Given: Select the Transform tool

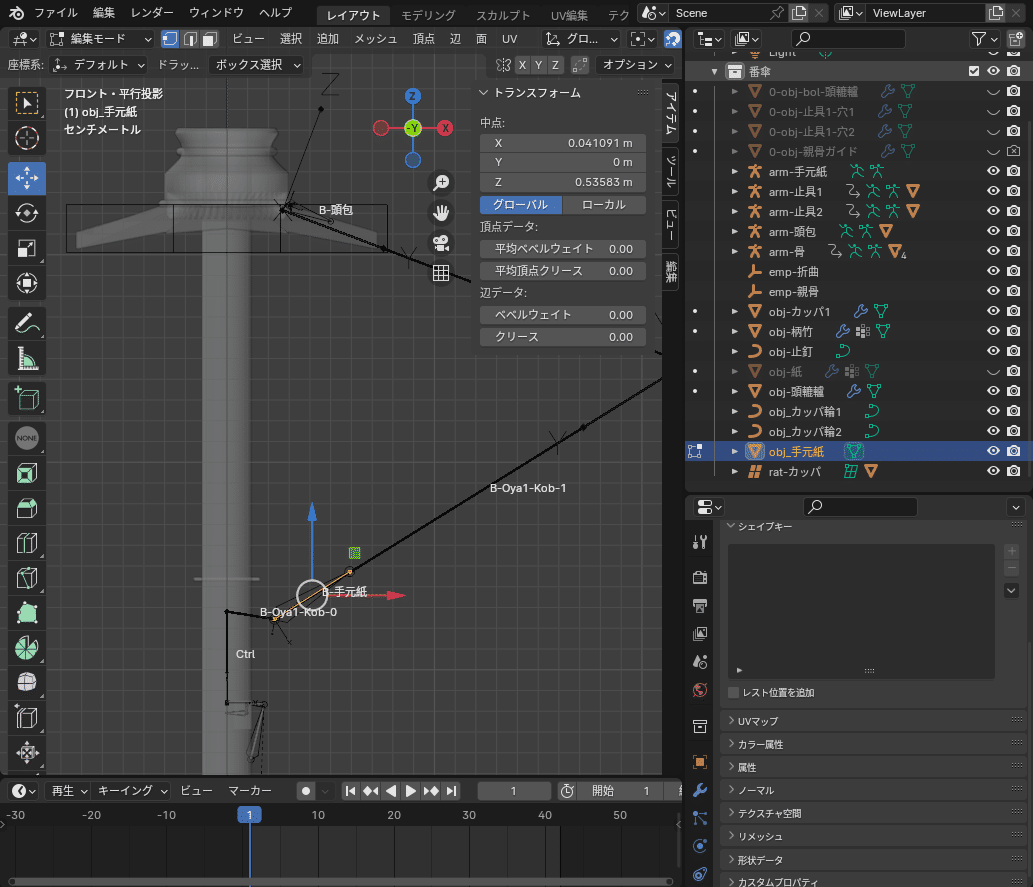Looking at the screenshot, I should (27, 283).
